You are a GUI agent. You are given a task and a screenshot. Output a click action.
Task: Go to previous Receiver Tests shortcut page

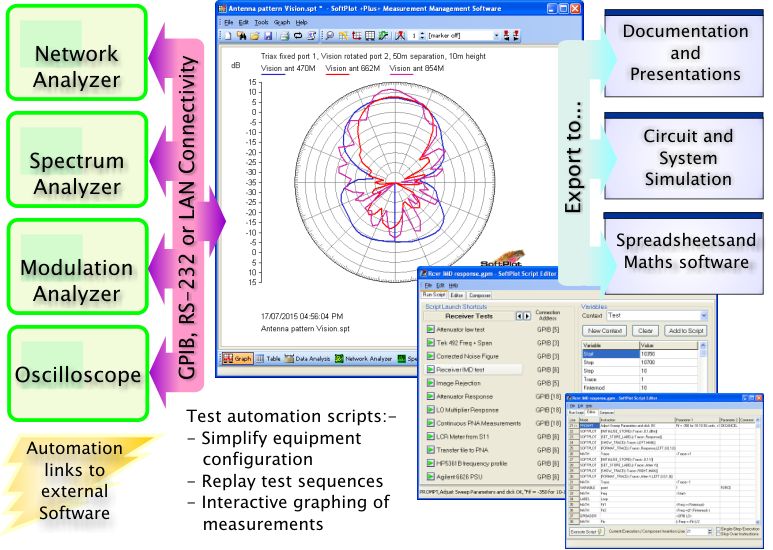pyautogui.click(x=519, y=316)
